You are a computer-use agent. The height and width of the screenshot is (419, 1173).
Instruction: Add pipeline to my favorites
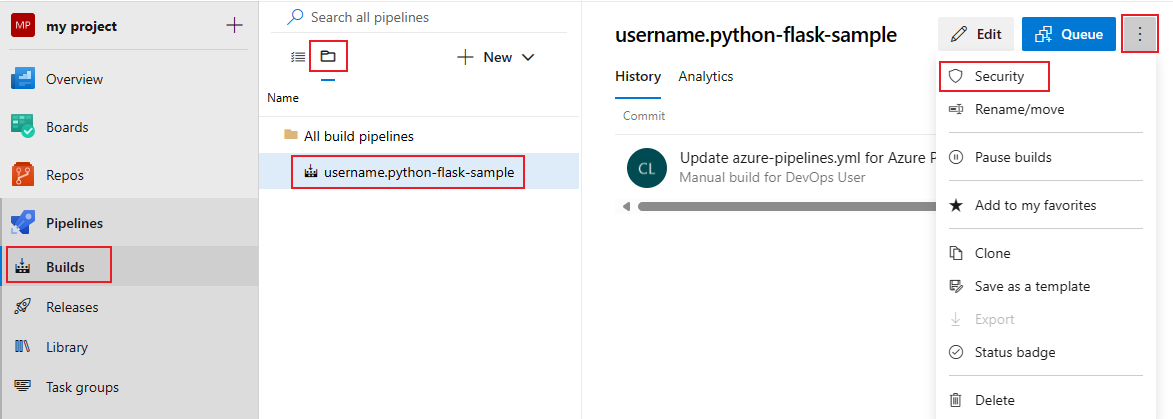coord(1035,205)
